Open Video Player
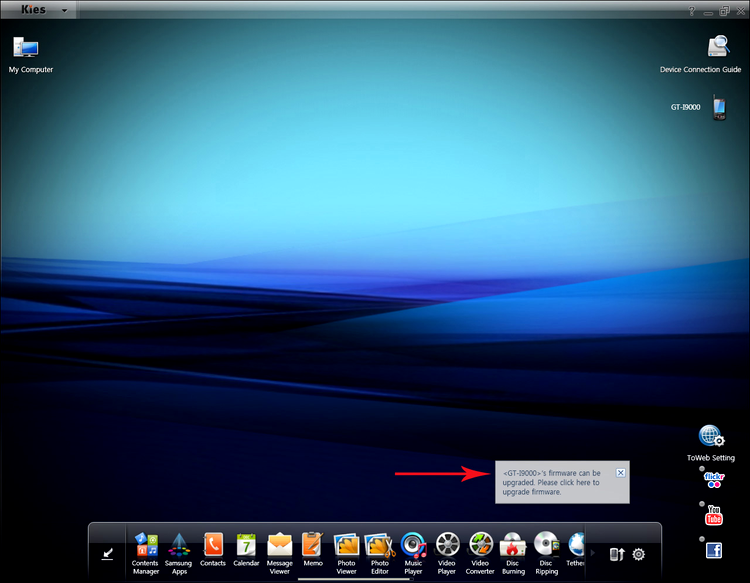This screenshot has height=583, width=750. [447, 545]
